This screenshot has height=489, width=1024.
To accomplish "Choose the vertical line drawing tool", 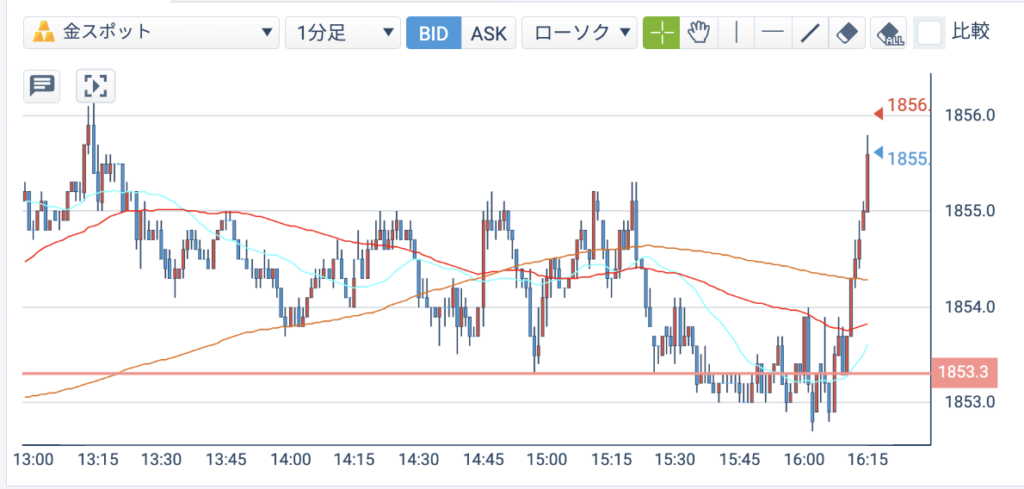I will click(x=736, y=33).
